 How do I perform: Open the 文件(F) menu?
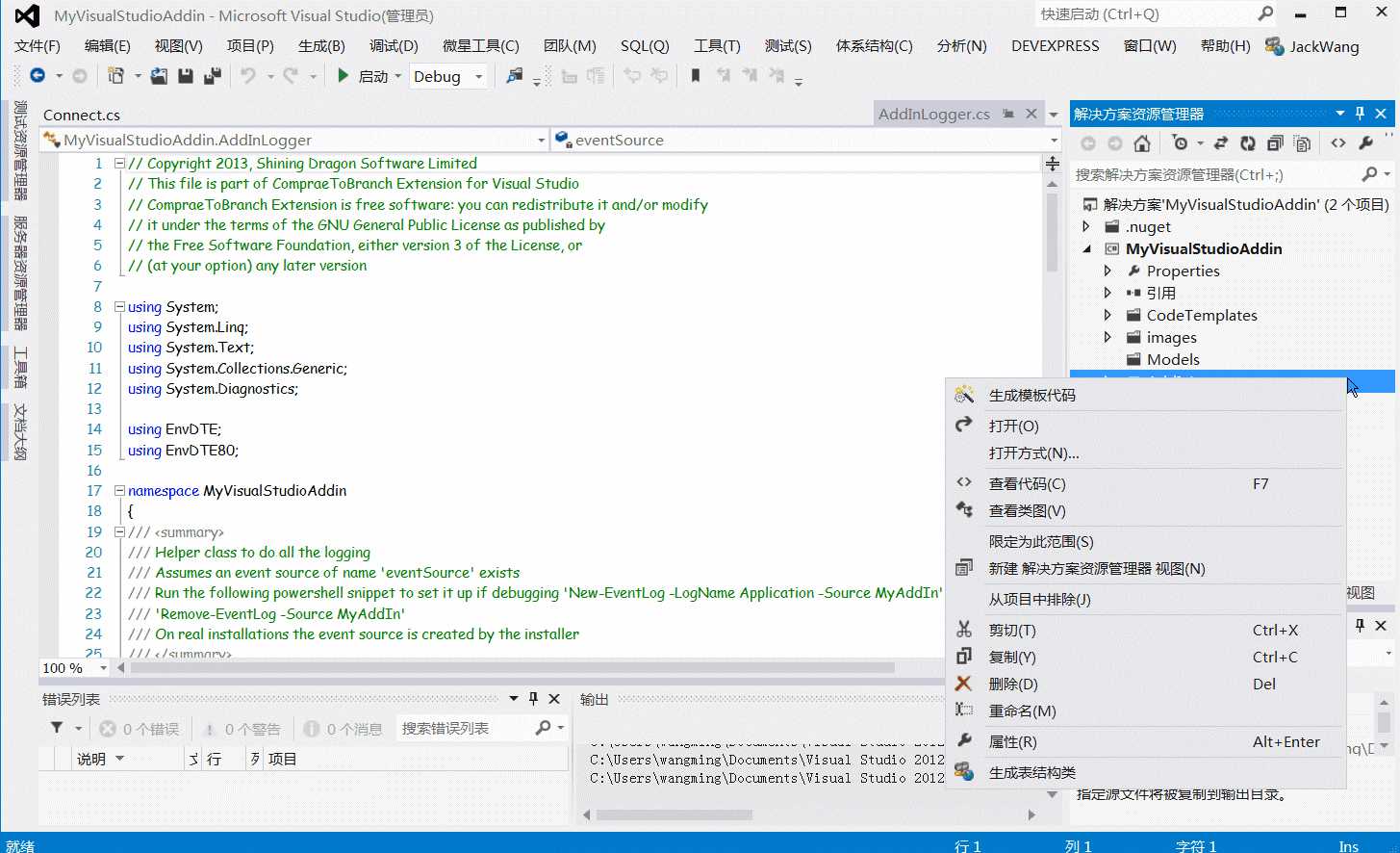(x=37, y=46)
